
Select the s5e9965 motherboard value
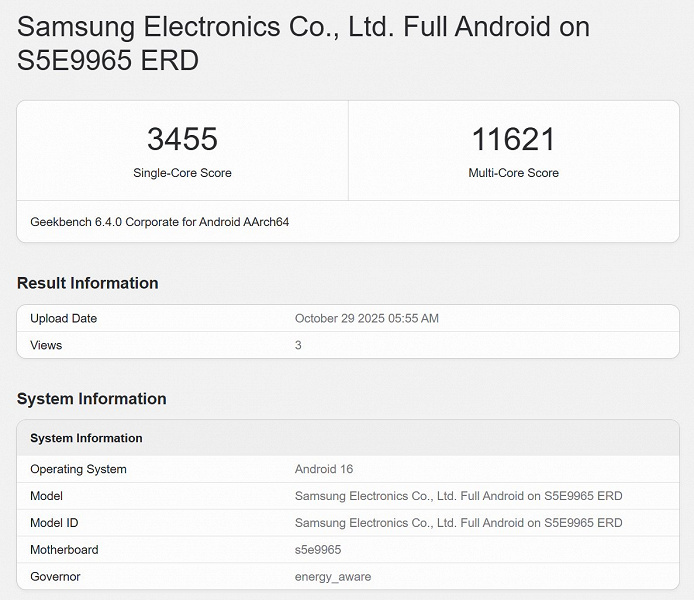(318, 550)
